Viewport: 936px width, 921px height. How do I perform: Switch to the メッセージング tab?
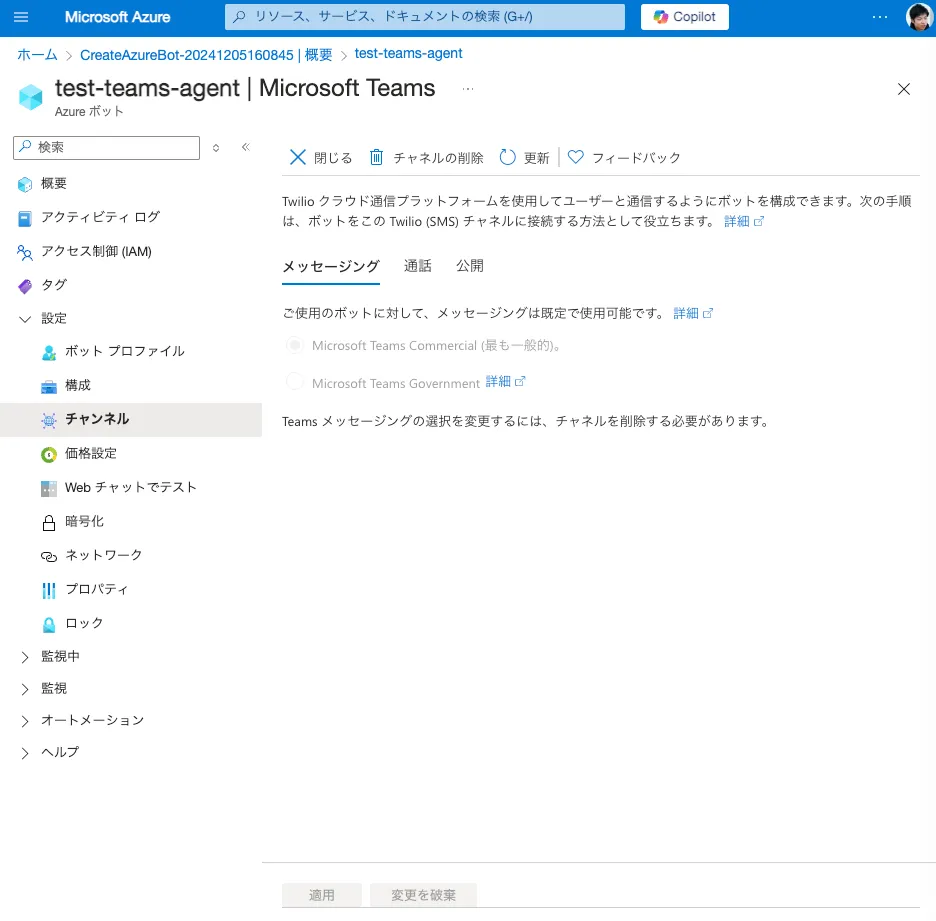click(x=331, y=266)
